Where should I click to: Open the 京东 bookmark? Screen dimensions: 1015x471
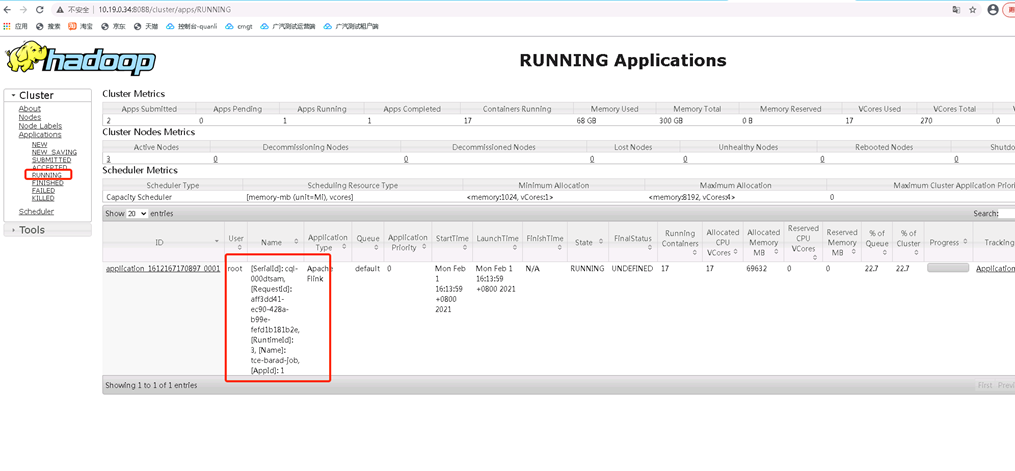click(113, 27)
